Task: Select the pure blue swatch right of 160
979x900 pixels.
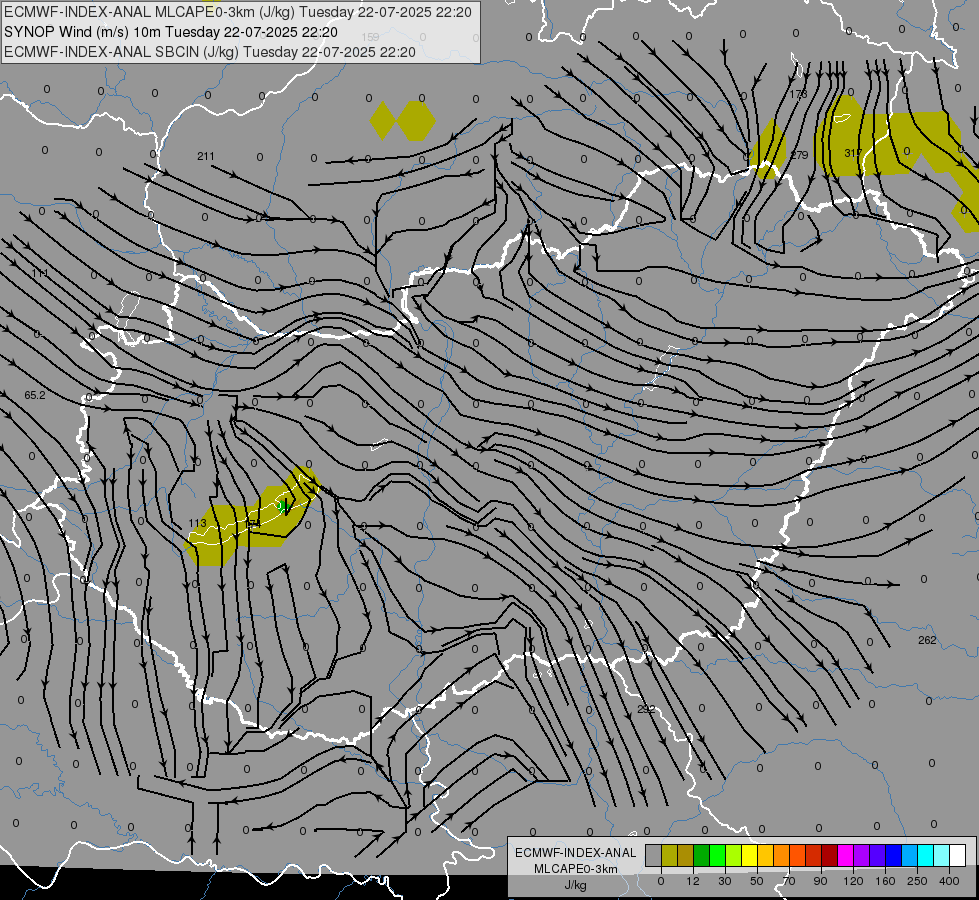Action: [x=893, y=855]
